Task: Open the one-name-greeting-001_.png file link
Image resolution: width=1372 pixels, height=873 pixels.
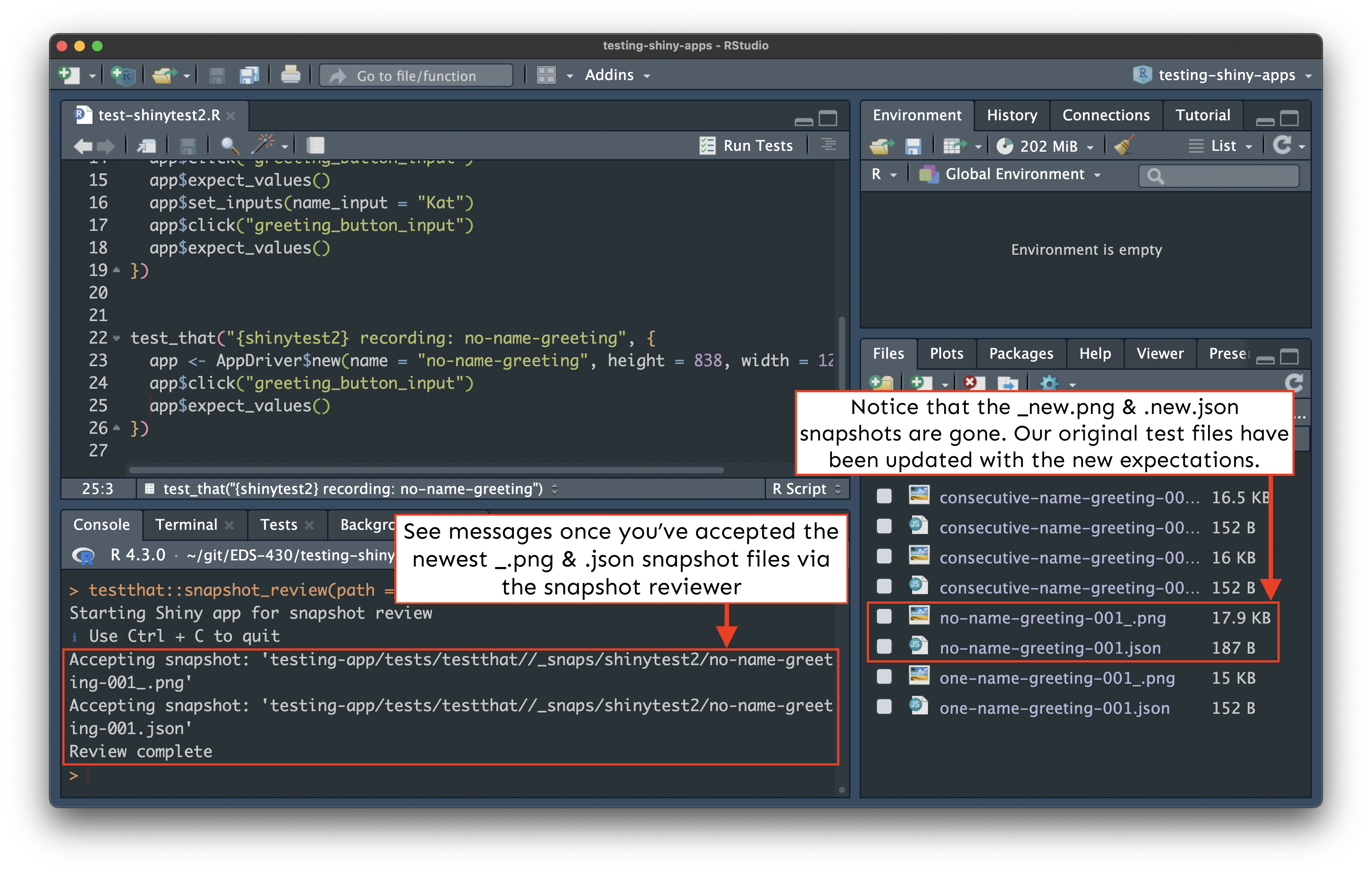Action: pyautogui.click(x=1056, y=678)
